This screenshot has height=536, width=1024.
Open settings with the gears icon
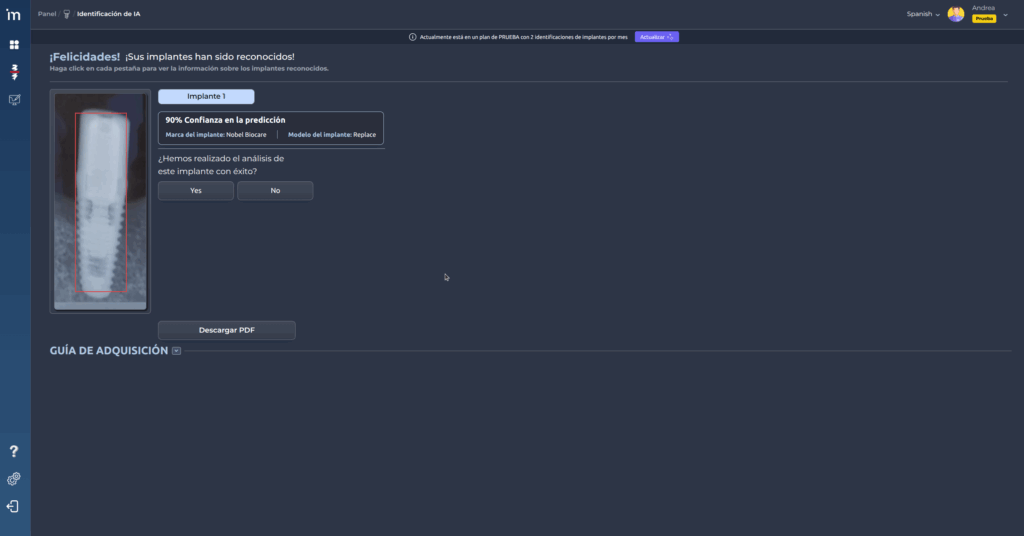tap(14, 479)
